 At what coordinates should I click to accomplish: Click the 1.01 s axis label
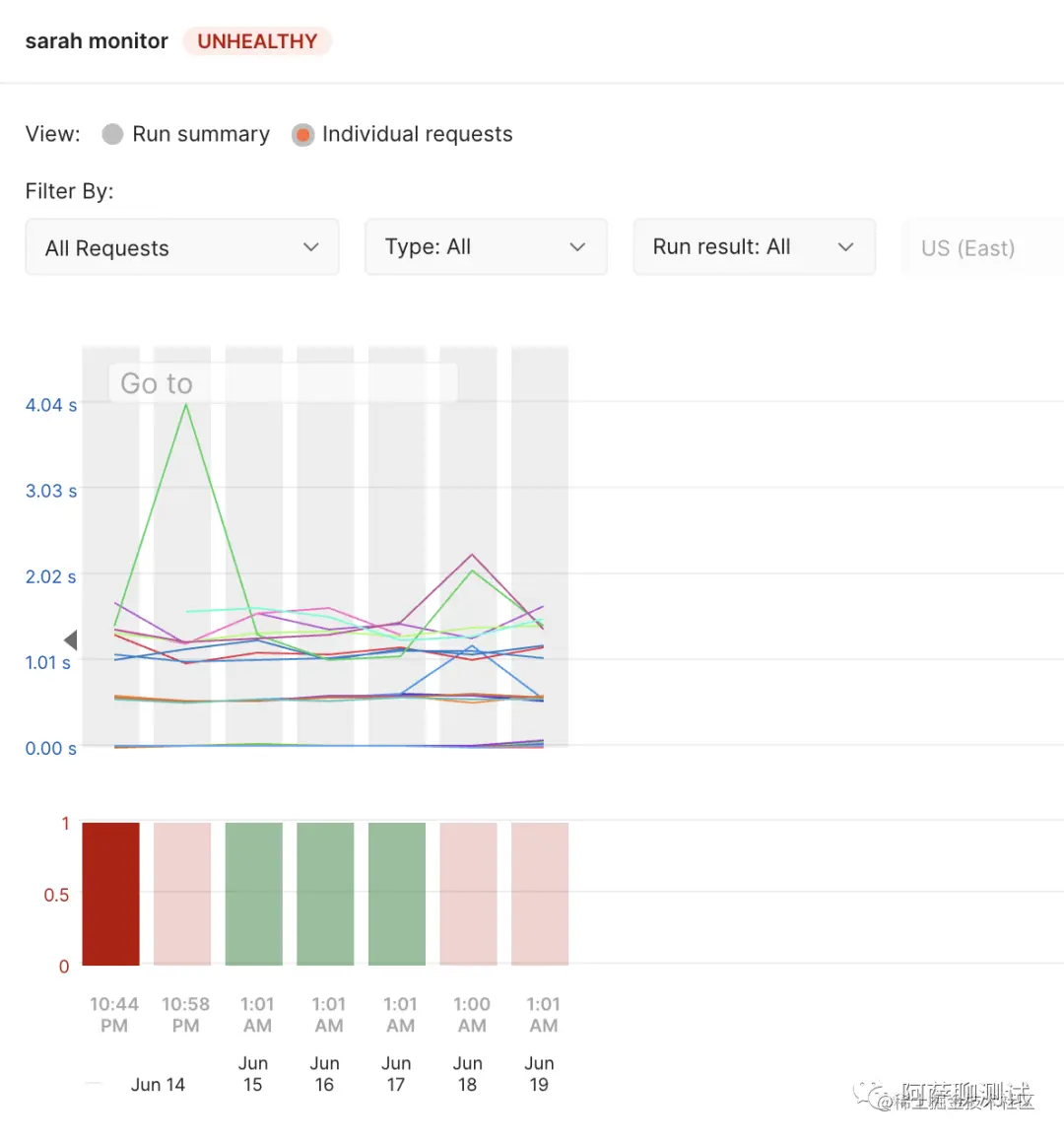(x=48, y=663)
